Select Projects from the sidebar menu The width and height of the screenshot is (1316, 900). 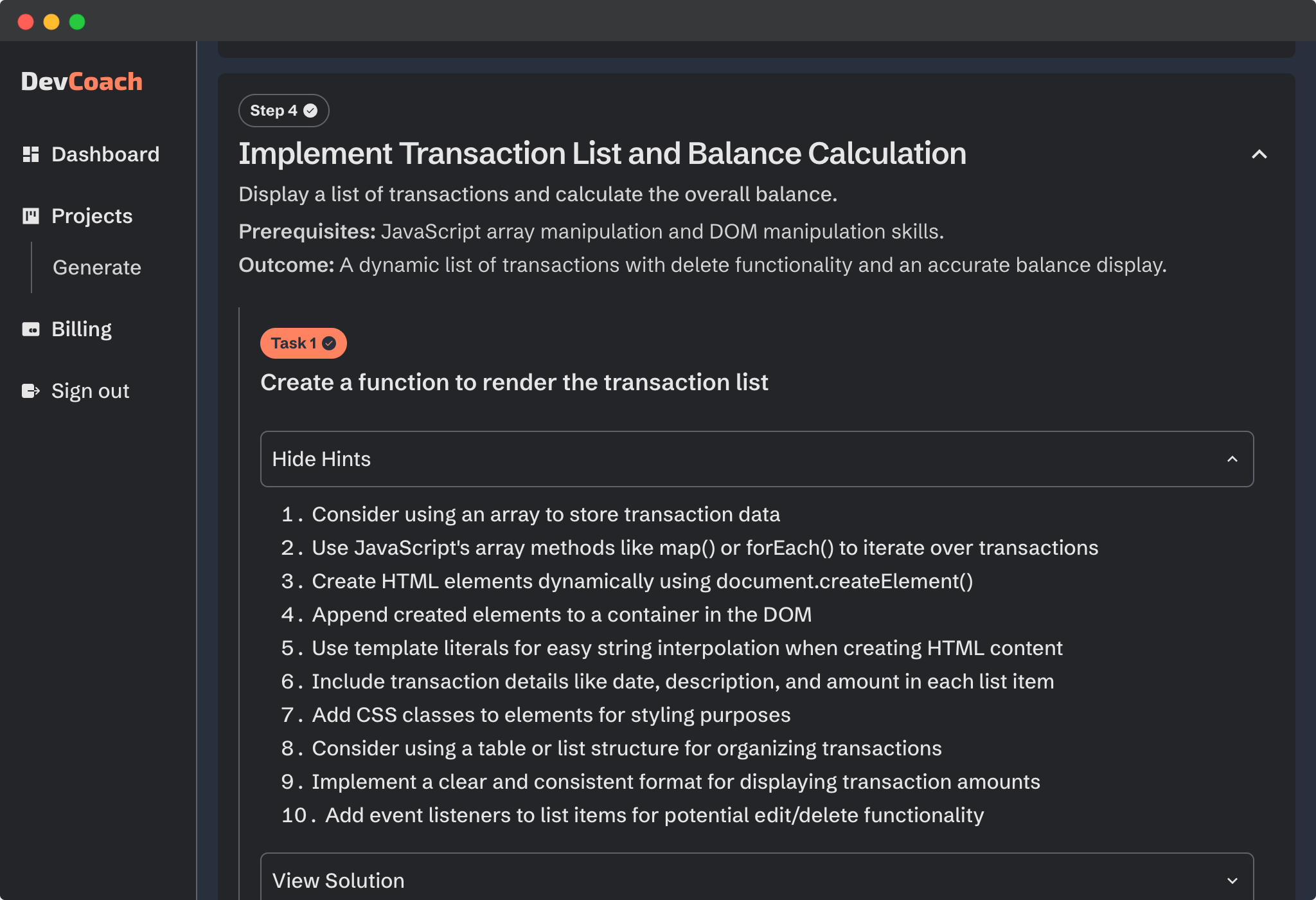(x=92, y=215)
